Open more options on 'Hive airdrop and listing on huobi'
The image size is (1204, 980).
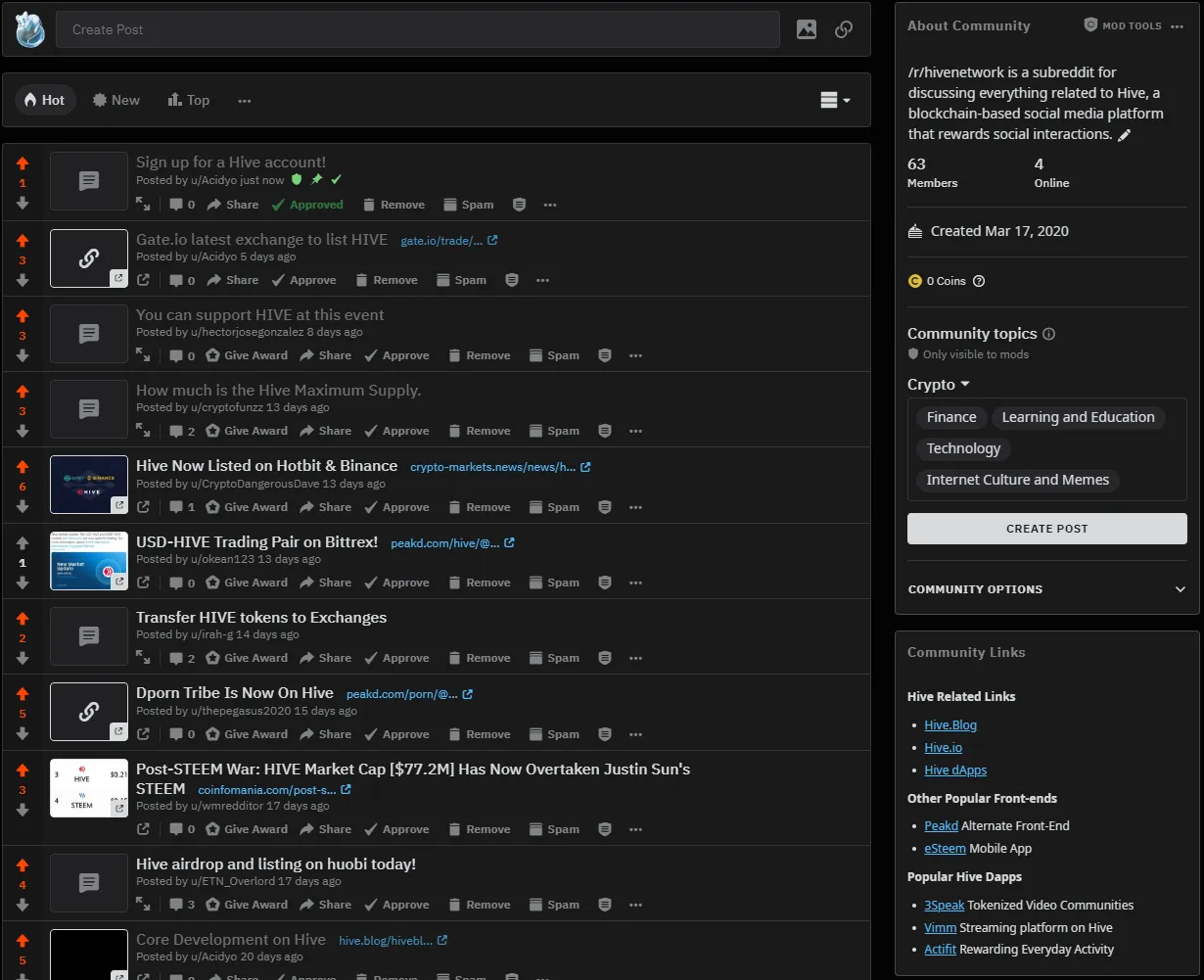point(635,905)
